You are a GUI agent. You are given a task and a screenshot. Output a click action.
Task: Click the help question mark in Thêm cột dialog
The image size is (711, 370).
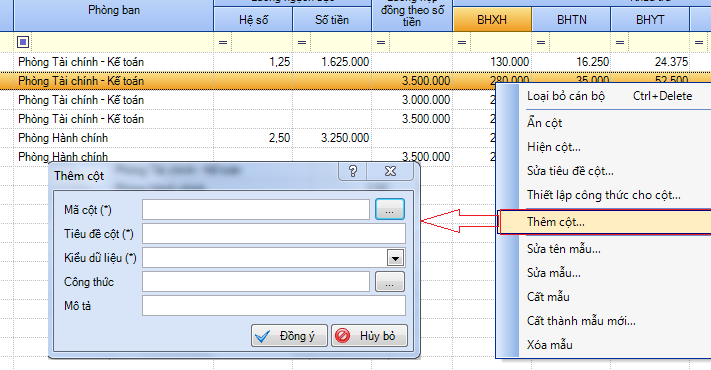(x=352, y=171)
